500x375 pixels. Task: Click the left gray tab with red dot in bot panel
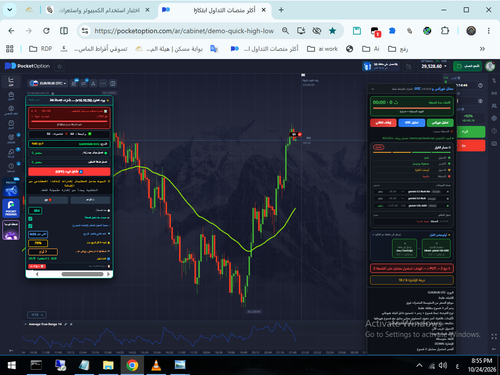[x=48, y=200]
